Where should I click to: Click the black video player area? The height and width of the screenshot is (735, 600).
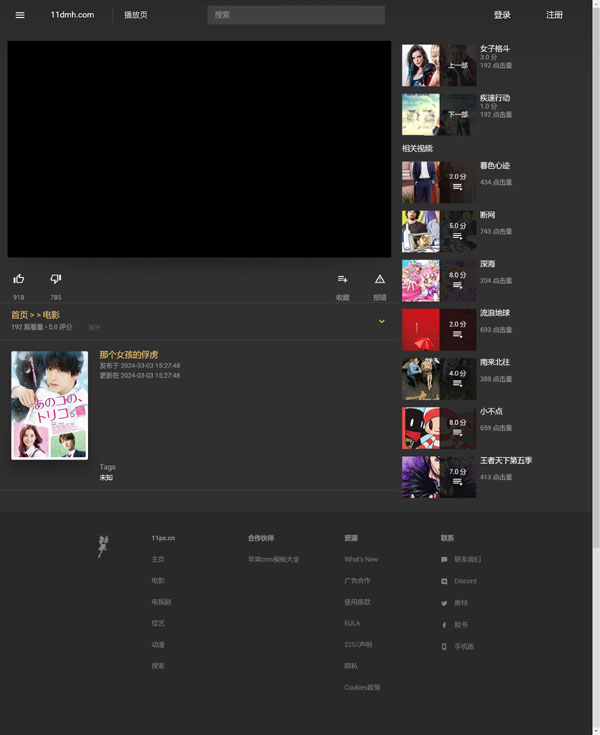pos(199,149)
